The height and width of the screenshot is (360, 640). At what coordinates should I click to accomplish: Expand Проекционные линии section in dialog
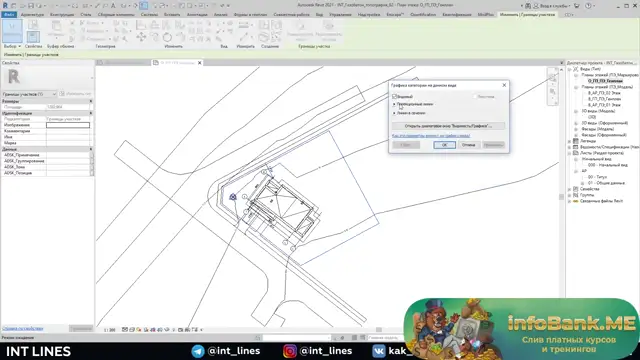click(394, 104)
